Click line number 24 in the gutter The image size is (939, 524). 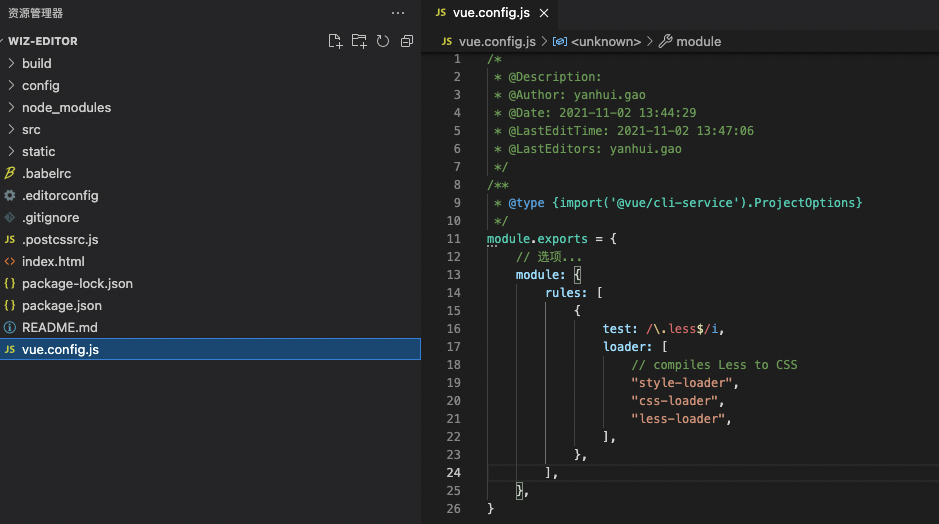tap(453, 472)
